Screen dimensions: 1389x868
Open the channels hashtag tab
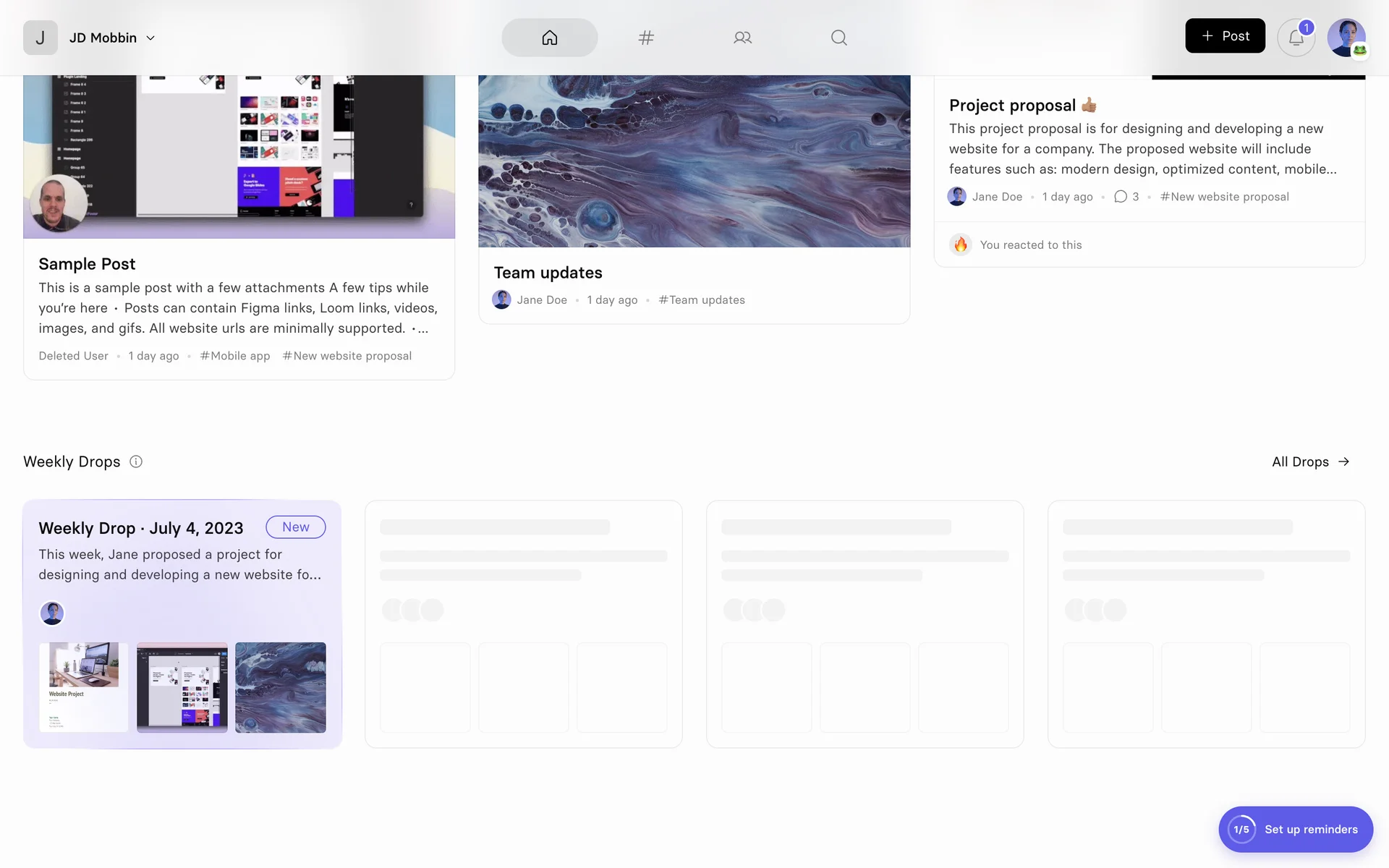646,38
